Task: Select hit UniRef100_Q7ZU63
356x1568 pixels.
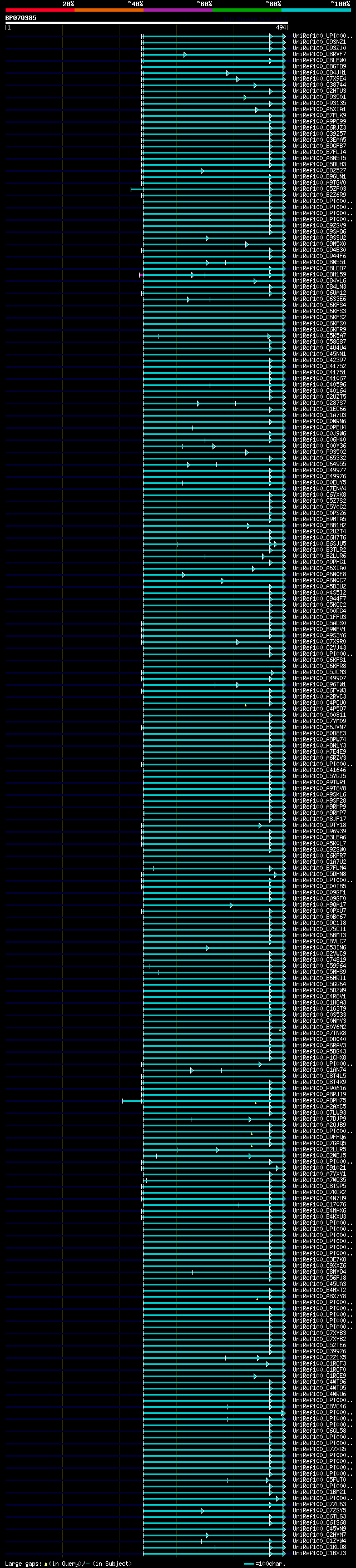Action: click(319, 1504)
